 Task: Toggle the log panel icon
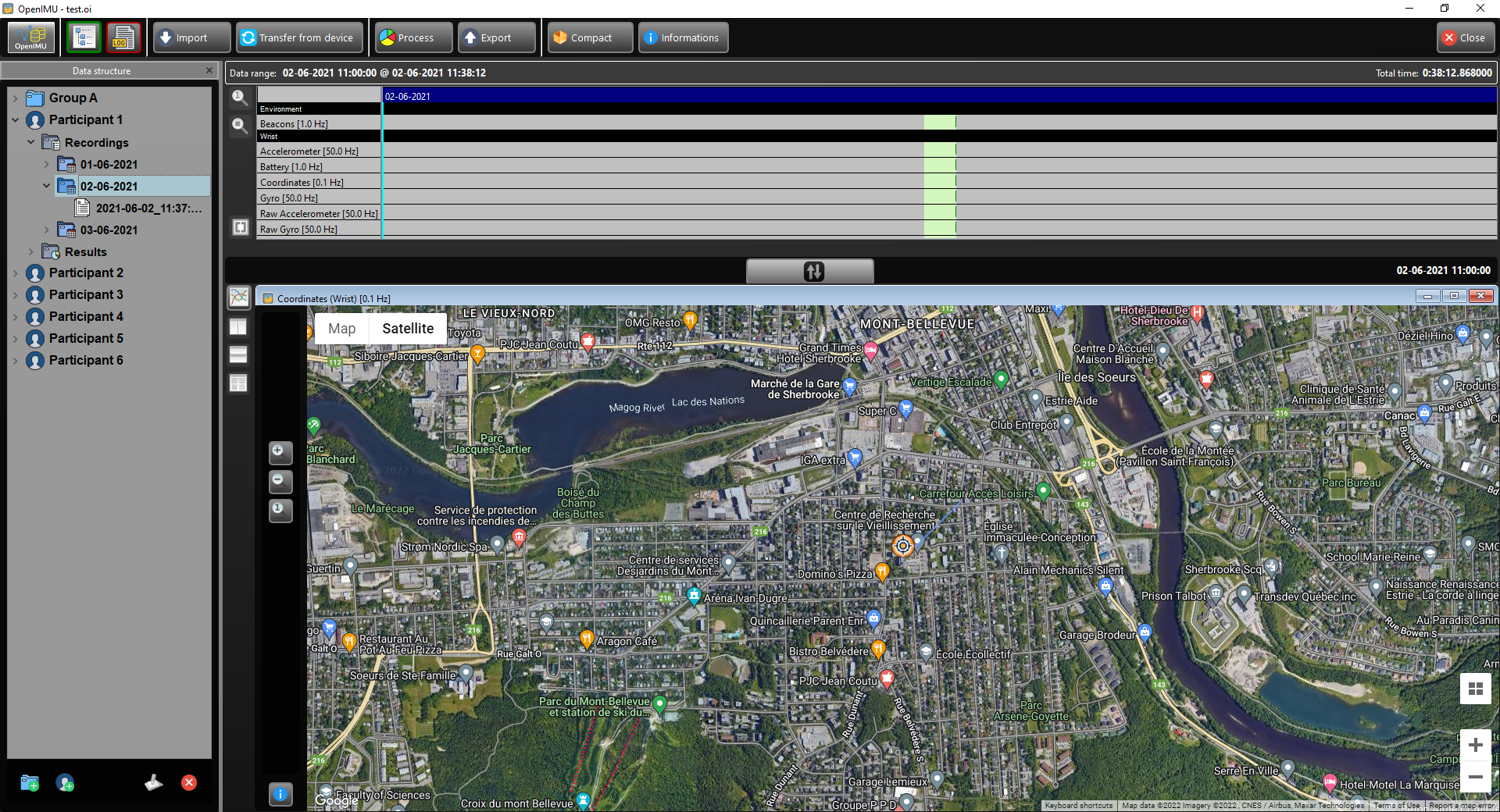pos(123,37)
